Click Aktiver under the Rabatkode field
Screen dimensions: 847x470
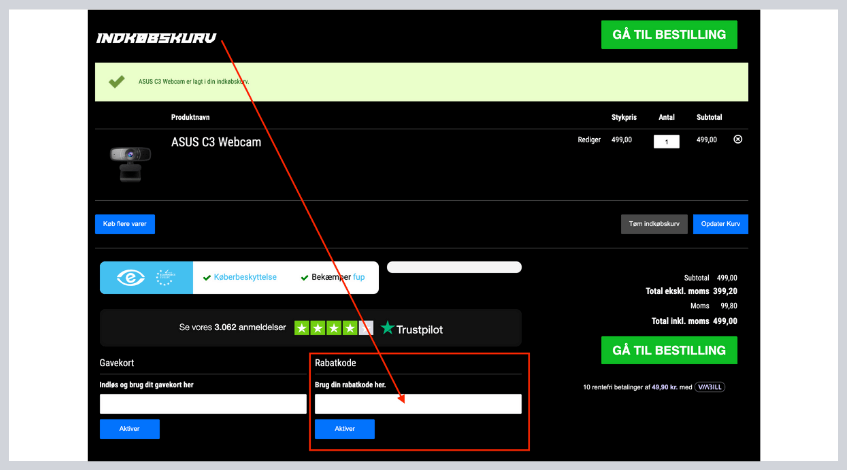pos(344,429)
